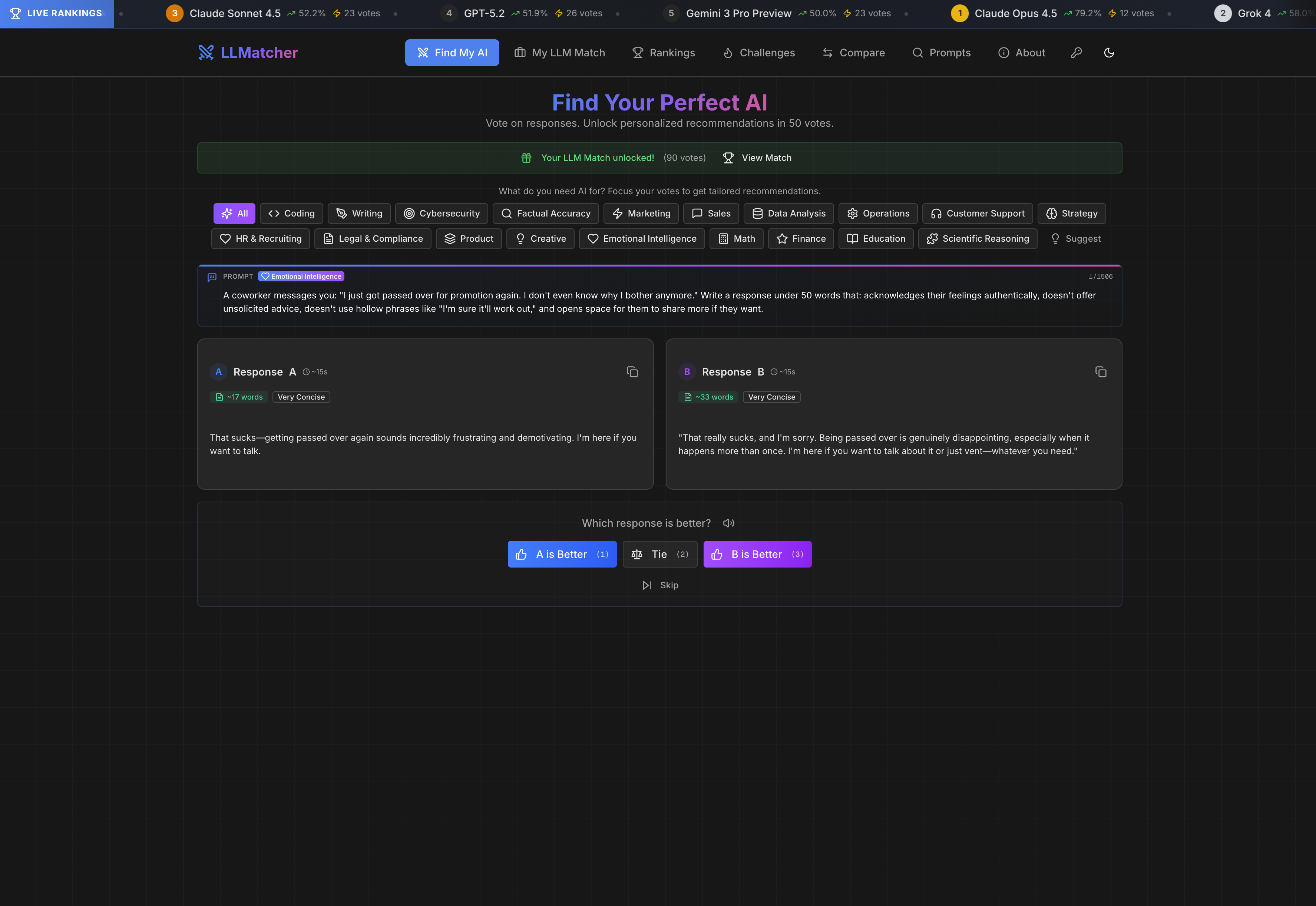Image resolution: width=1316 pixels, height=906 pixels.
Task: Click the LLMatcher logo
Action: pos(248,53)
